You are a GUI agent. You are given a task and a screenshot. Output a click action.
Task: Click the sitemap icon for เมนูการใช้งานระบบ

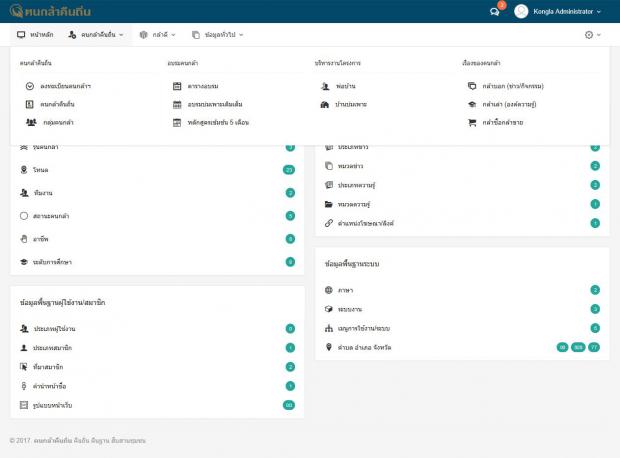click(329, 328)
